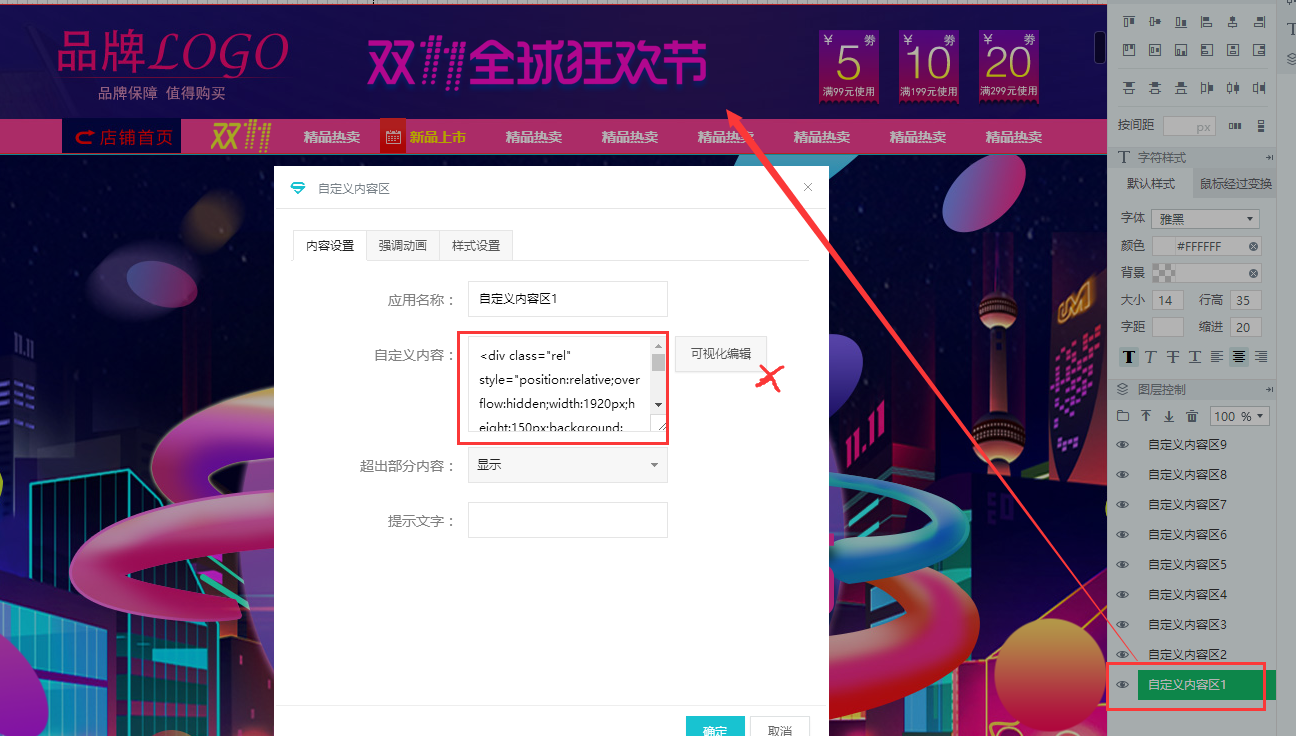Delete layer using trash icon
1296x736 pixels.
pyautogui.click(x=1192, y=416)
